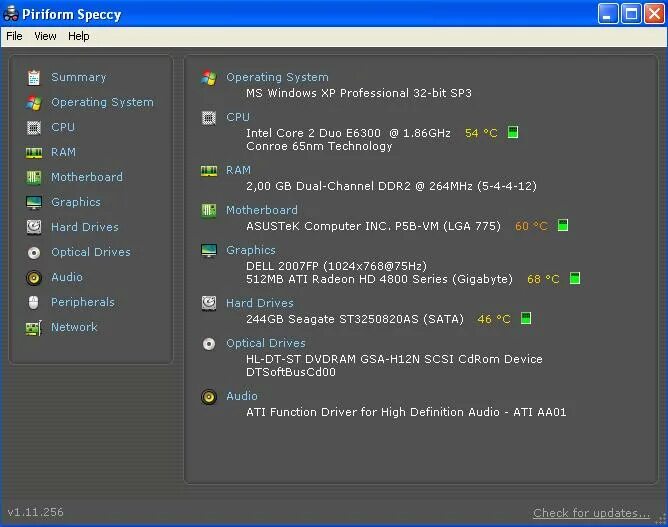Click the Operating System heading in summary panel
This screenshot has height=527, width=668.
point(277,77)
